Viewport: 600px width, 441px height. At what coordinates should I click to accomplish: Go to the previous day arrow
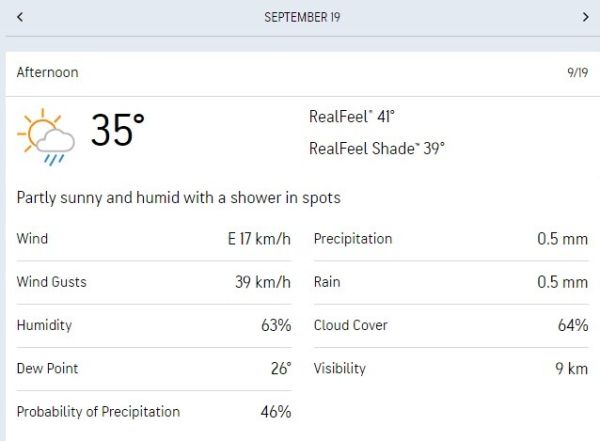(x=20, y=17)
